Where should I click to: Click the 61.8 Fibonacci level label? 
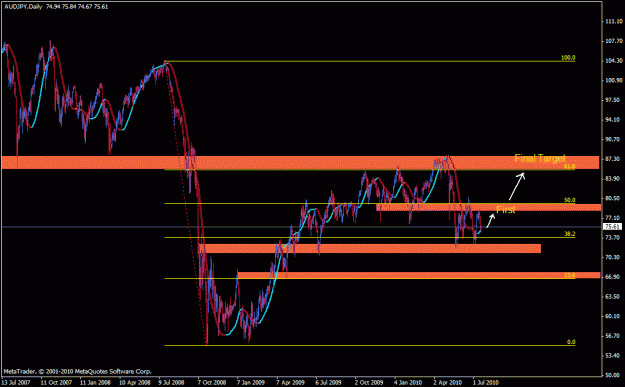tap(570, 167)
